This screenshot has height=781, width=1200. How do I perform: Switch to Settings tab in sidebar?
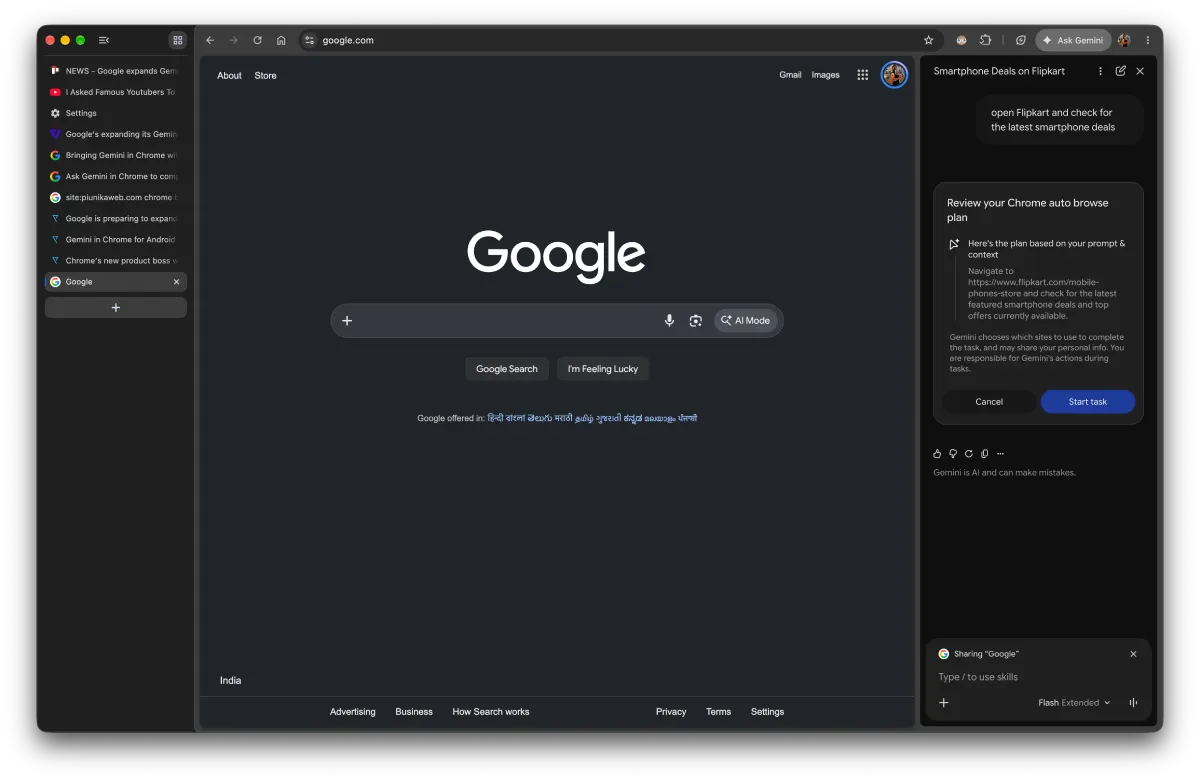coord(116,113)
